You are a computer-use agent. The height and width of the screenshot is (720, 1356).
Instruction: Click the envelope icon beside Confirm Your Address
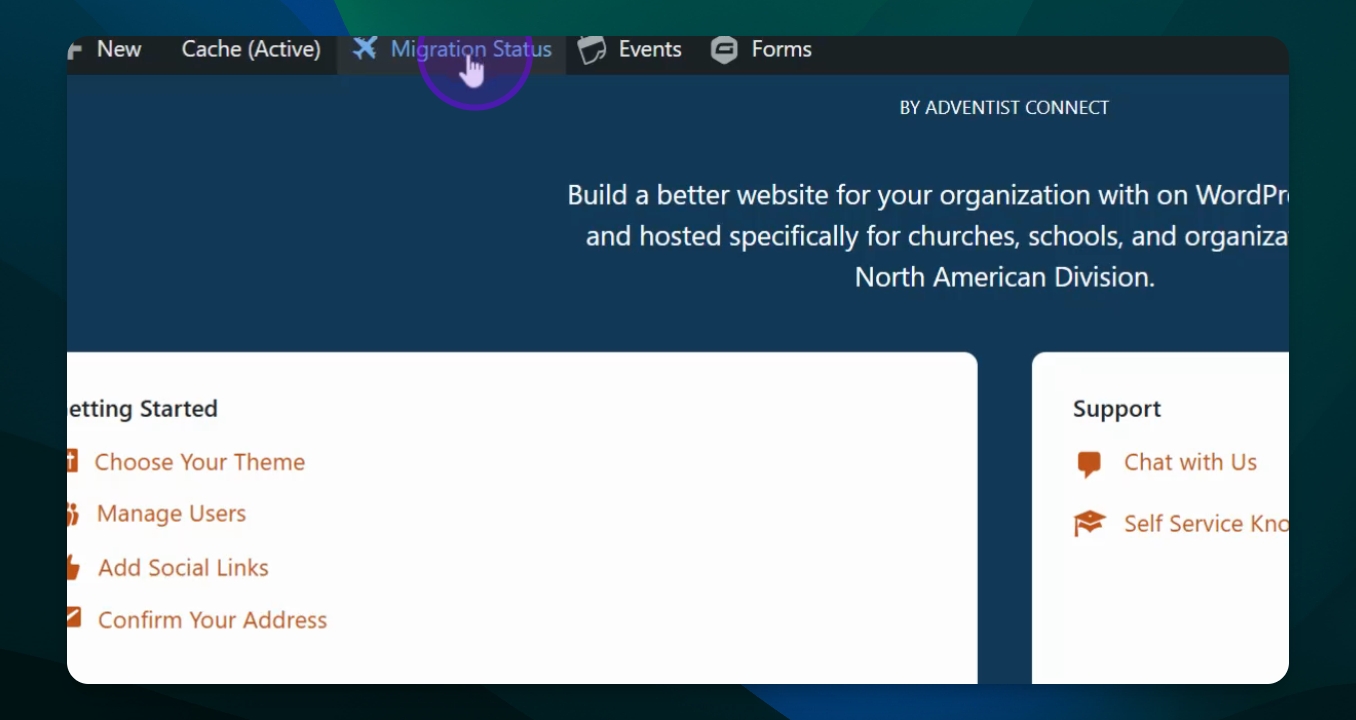coord(73,618)
